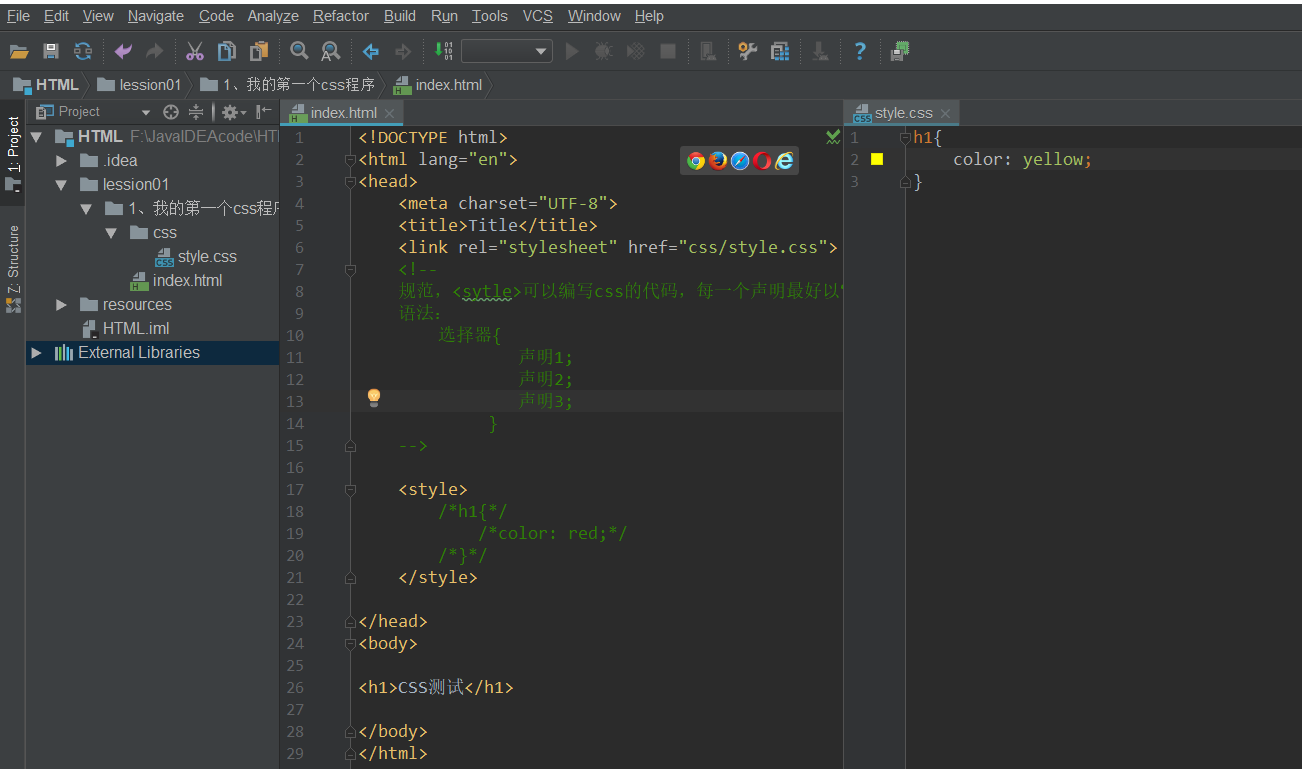Click the lightbulb intention icon

pos(374,398)
